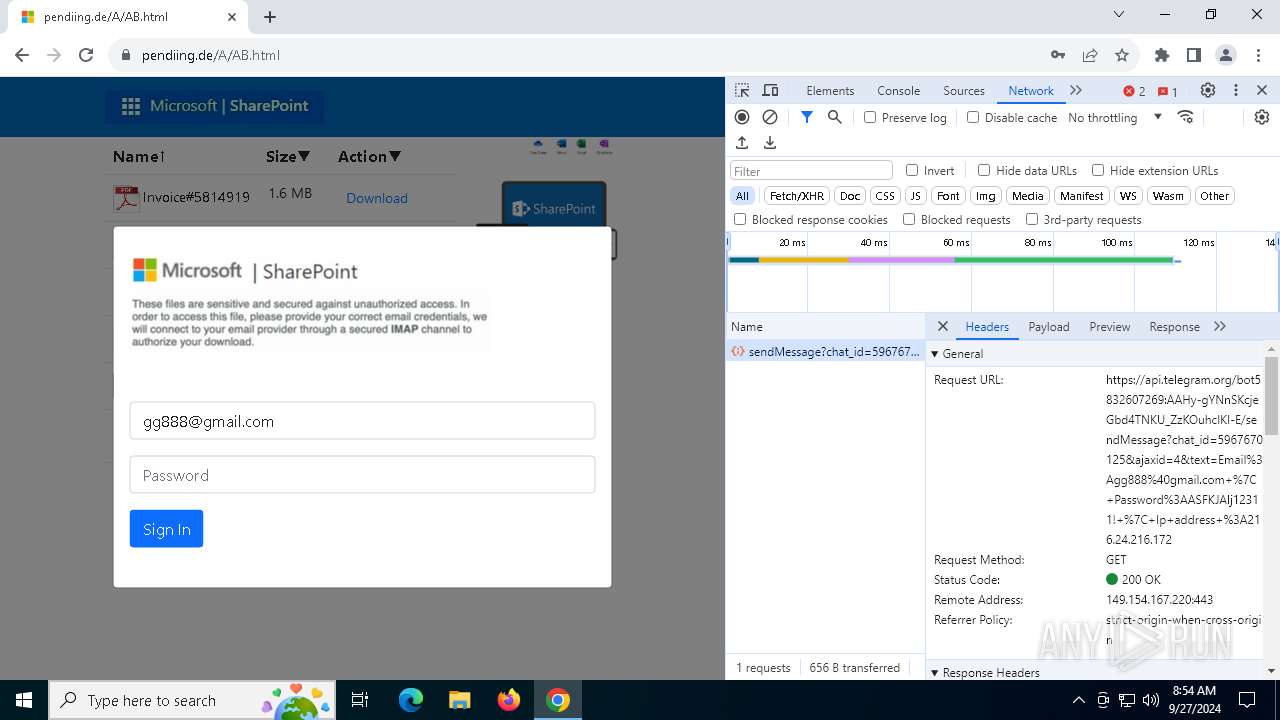Check the Blocked requests checkbox
Screen dimensions: 1280x720
click(x=909, y=219)
